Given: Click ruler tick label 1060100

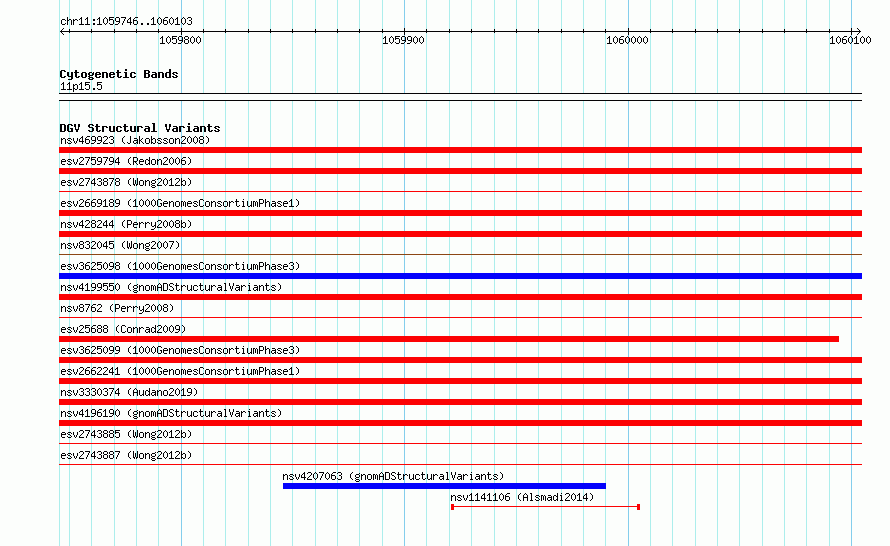Looking at the screenshot, I should pyautogui.click(x=850, y=40).
